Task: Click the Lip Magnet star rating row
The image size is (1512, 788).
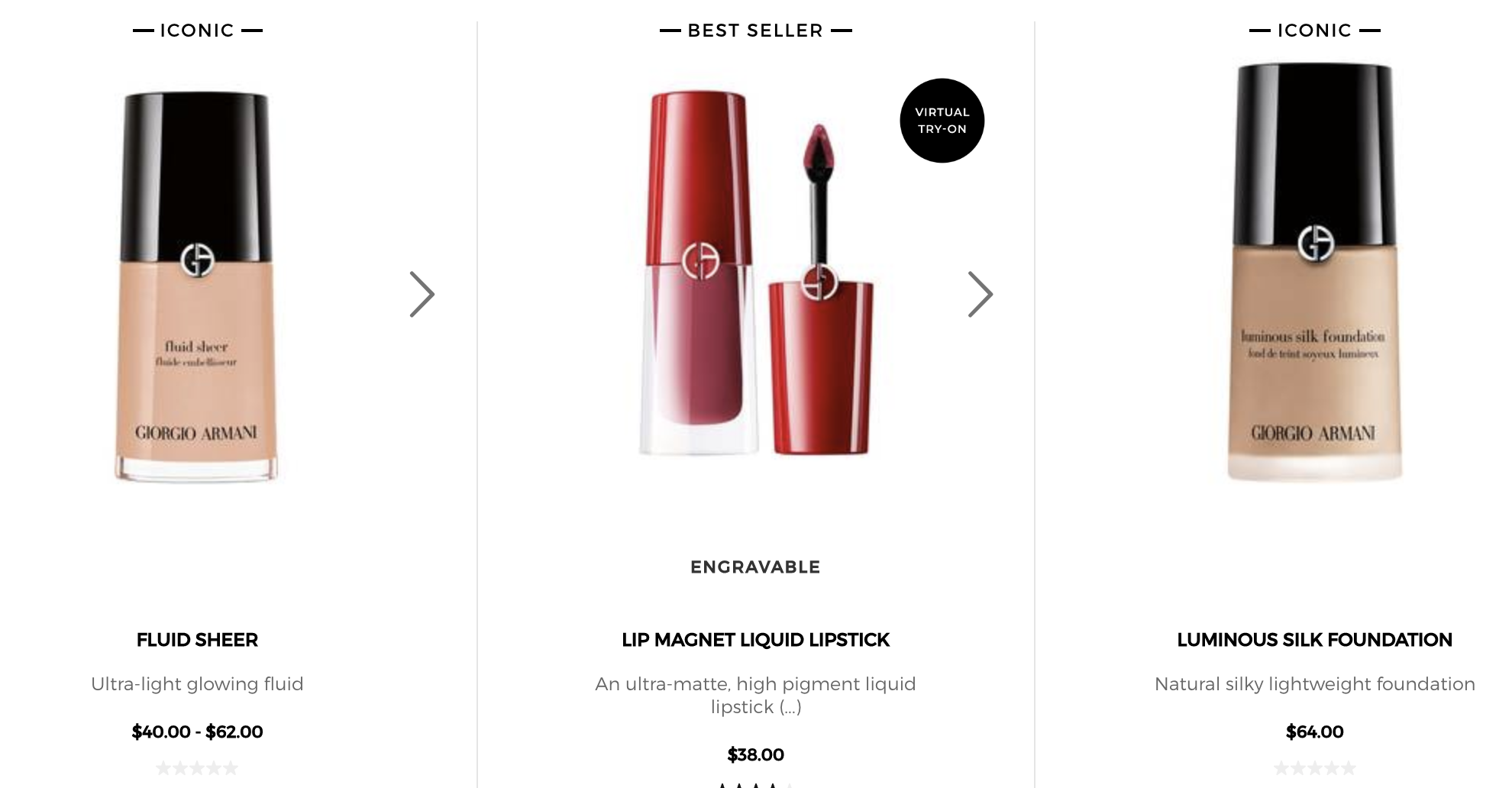Action: pyautogui.click(x=755, y=785)
